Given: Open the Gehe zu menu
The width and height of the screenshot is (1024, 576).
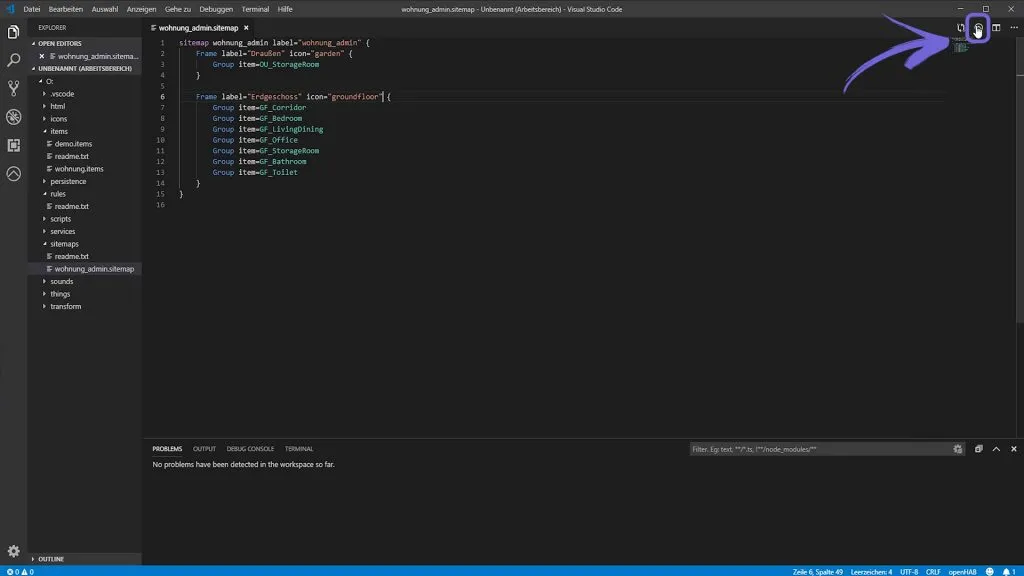Looking at the screenshot, I should [x=178, y=9].
